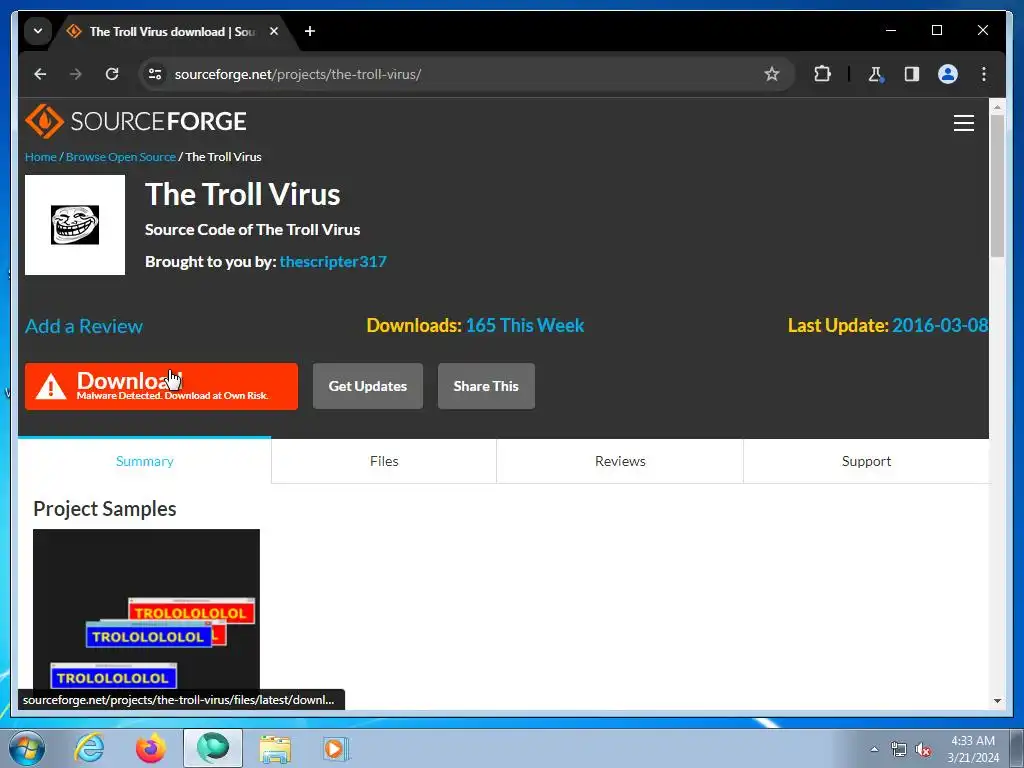Click the active browser icon in taskbar
This screenshot has height=768, width=1024.
pos(213,748)
